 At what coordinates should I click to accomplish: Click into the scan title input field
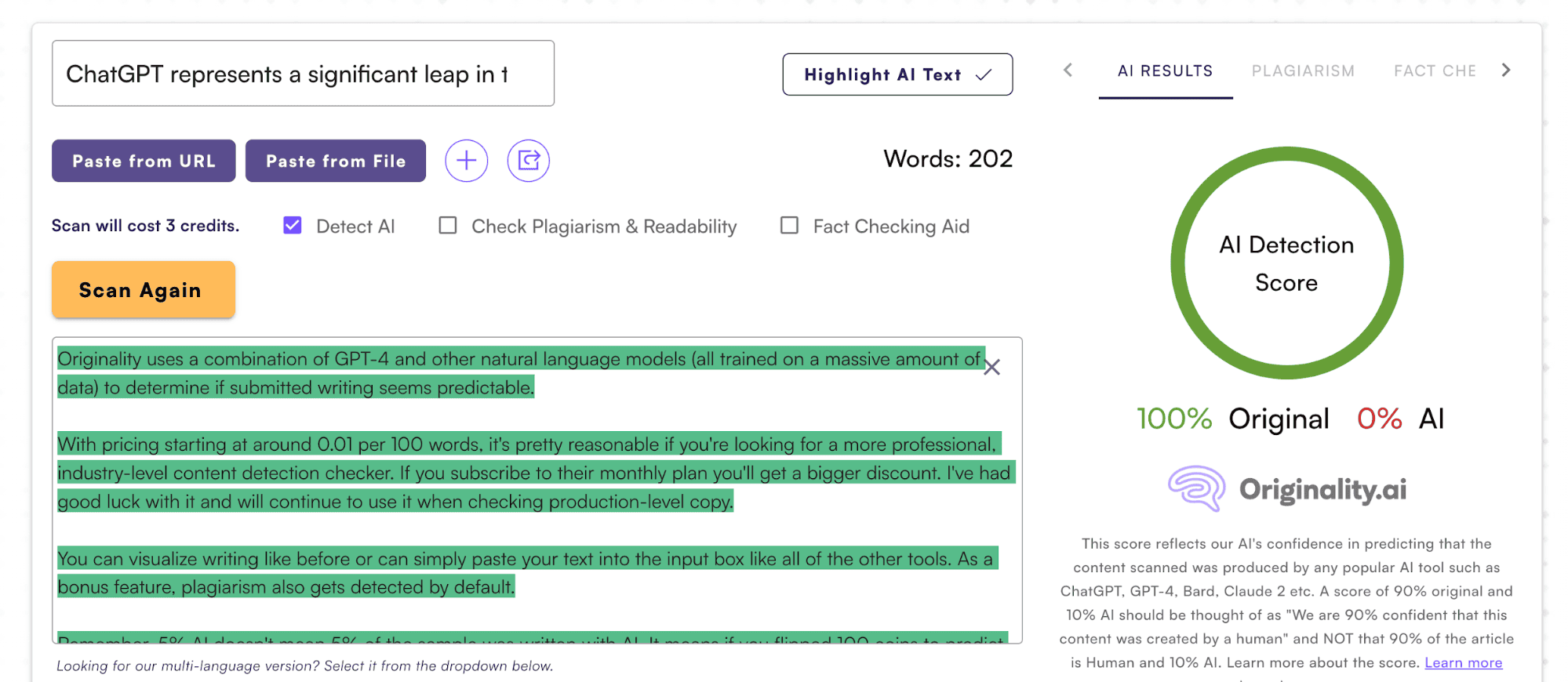(x=303, y=74)
